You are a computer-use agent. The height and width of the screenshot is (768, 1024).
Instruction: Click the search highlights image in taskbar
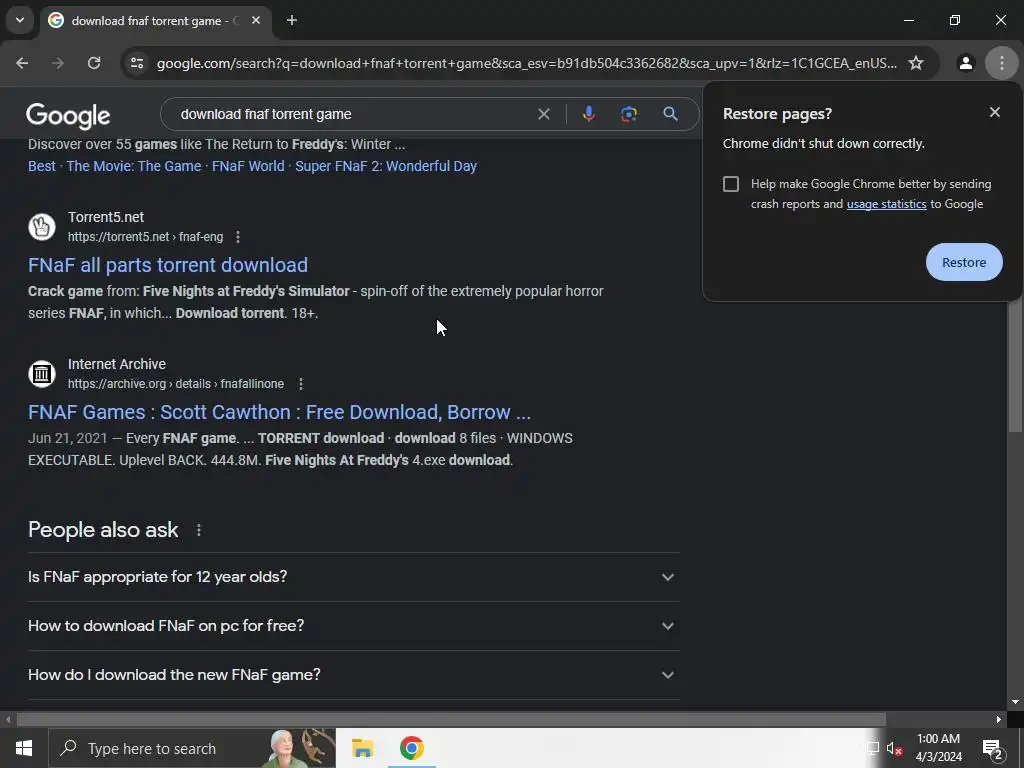click(298, 748)
